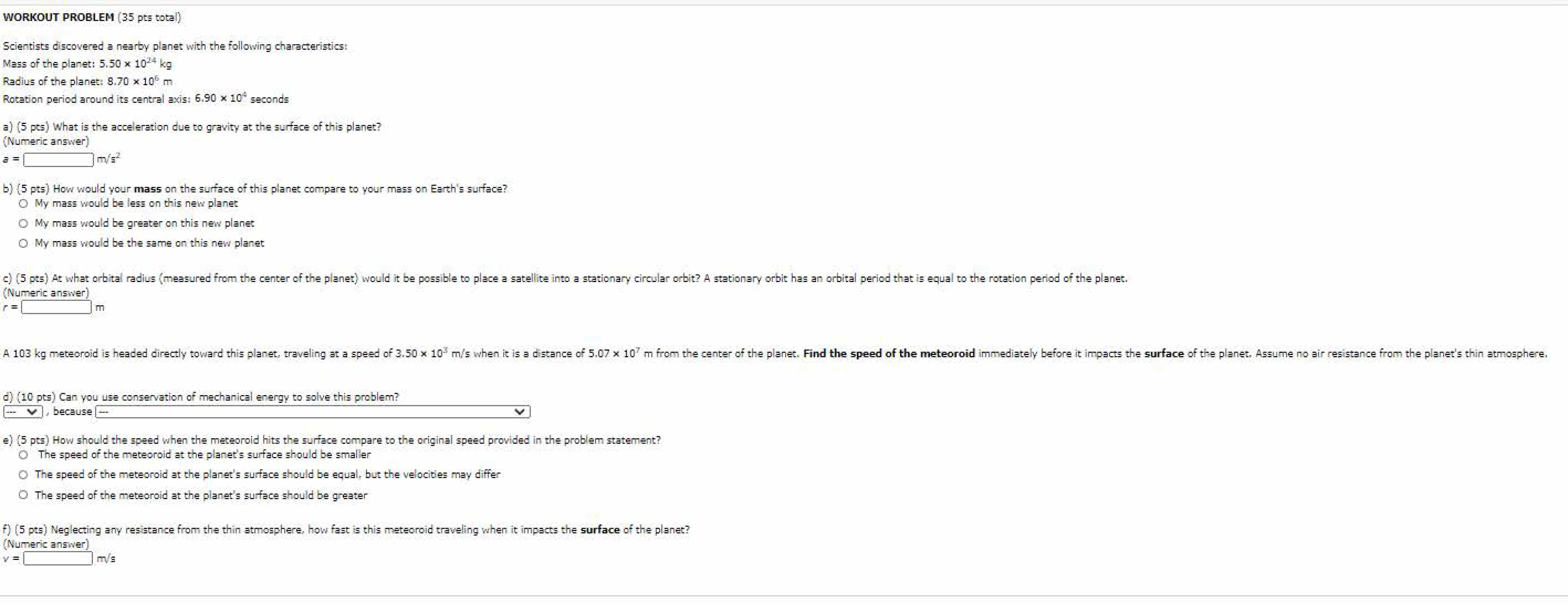Pick "My mass would be the same"
The image size is (1568, 605).
[23, 244]
